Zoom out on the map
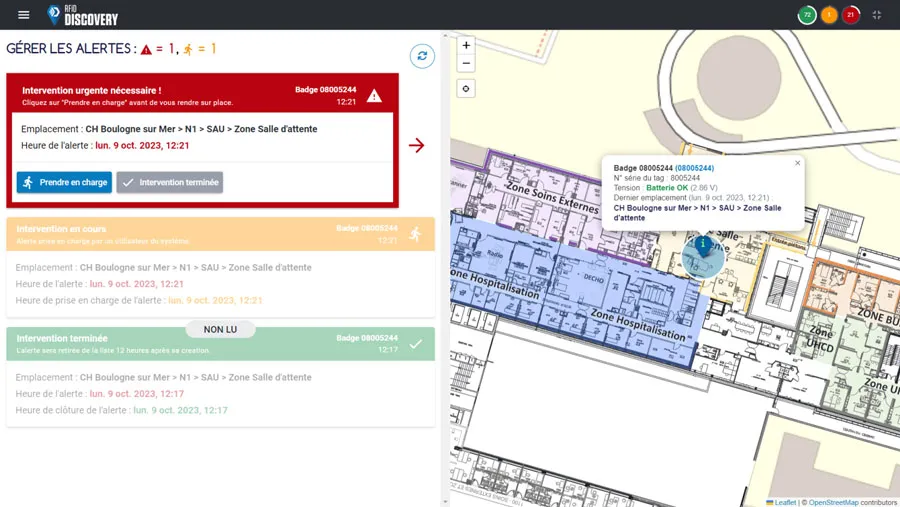Image resolution: width=900 pixels, height=507 pixels. coord(466,63)
